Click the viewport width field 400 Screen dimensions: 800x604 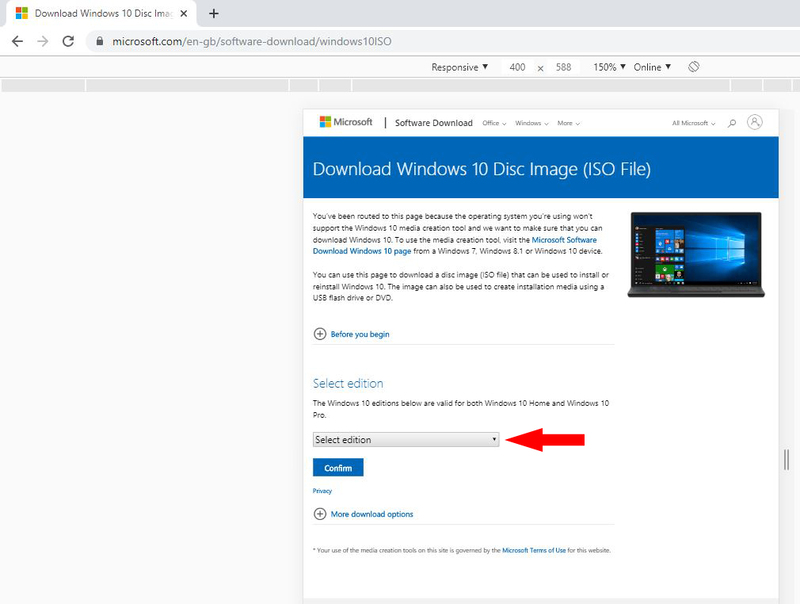[517, 67]
